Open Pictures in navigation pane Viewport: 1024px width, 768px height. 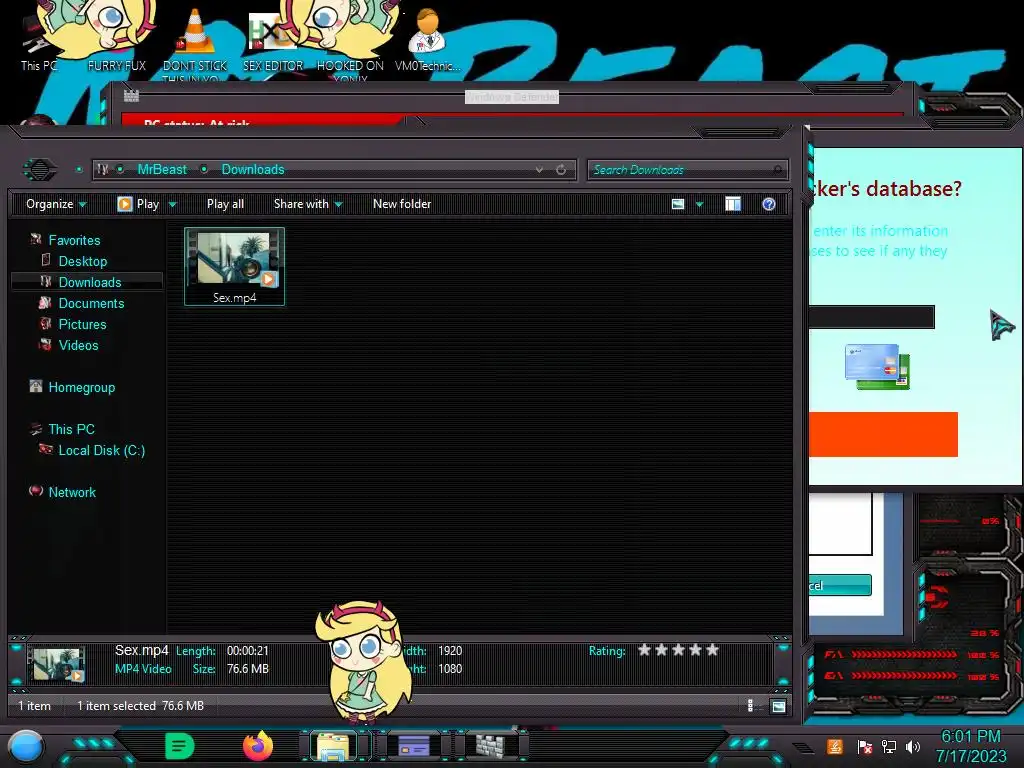pyautogui.click(x=82, y=324)
